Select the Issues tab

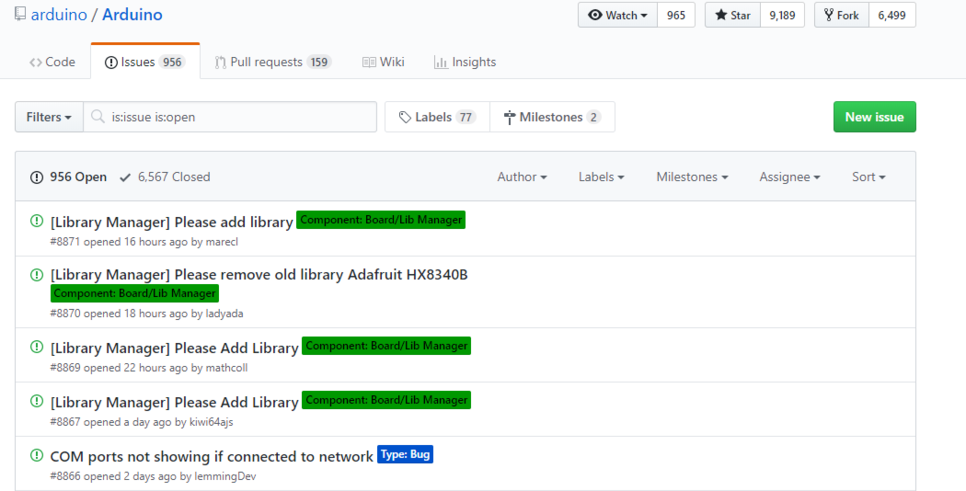[x=145, y=62]
